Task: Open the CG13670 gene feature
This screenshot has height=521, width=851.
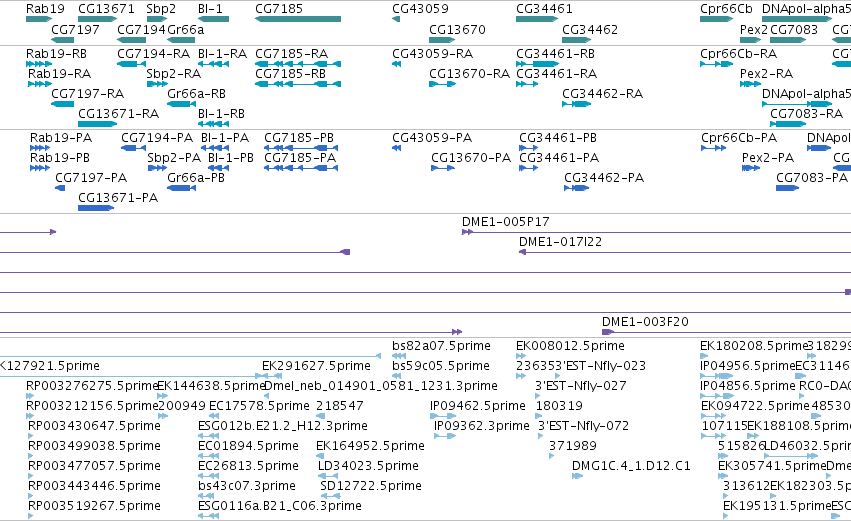Action: point(442,40)
